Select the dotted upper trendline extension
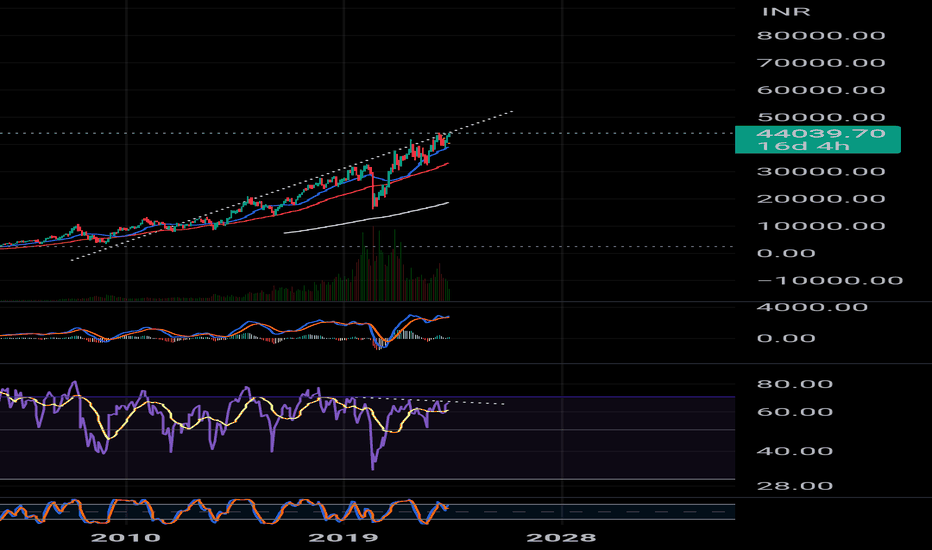Image resolution: width=932 pixels, height=550 pixels. tap(481, 122)
